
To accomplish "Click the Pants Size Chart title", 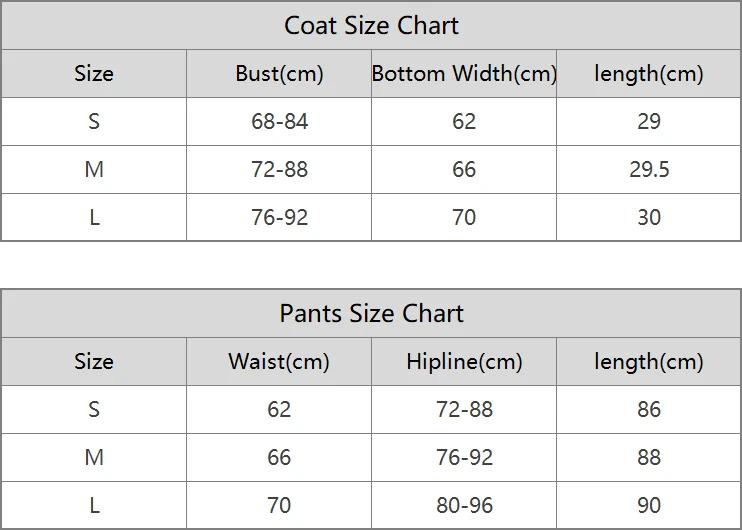I will coord(371,313).
